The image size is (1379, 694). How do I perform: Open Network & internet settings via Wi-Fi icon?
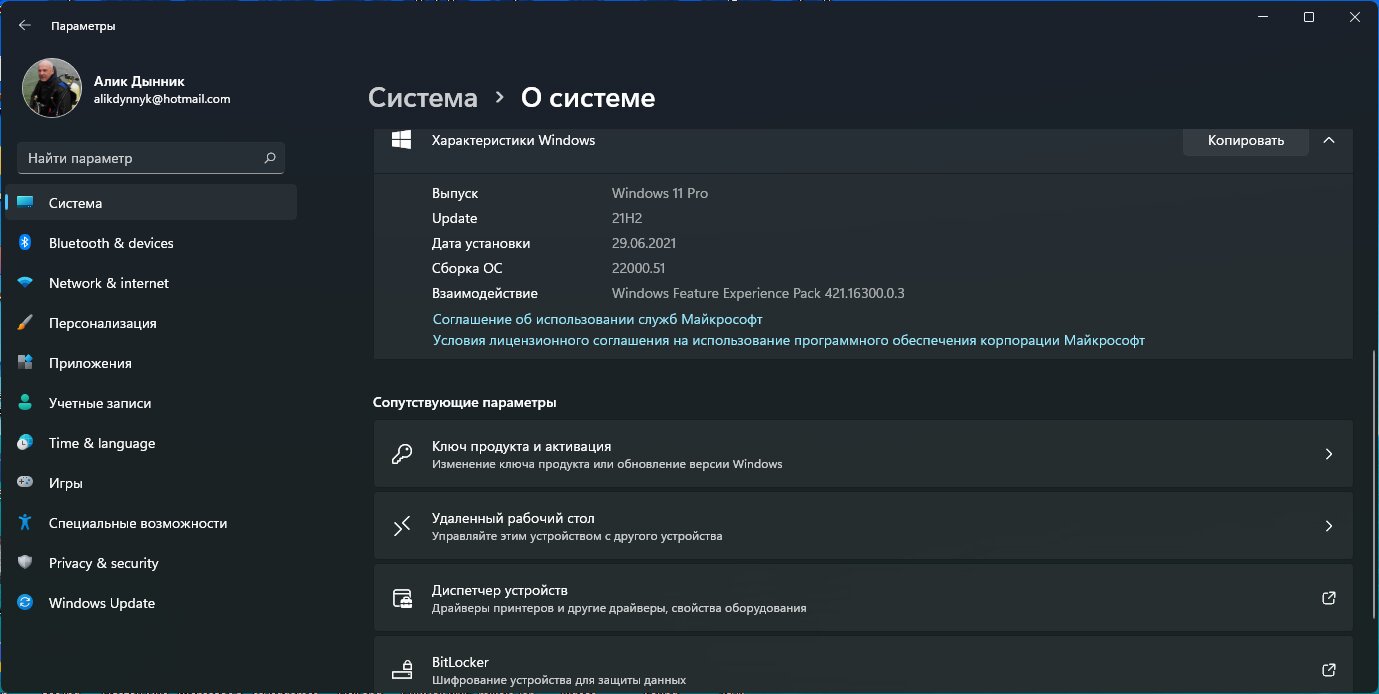(26, 283)
